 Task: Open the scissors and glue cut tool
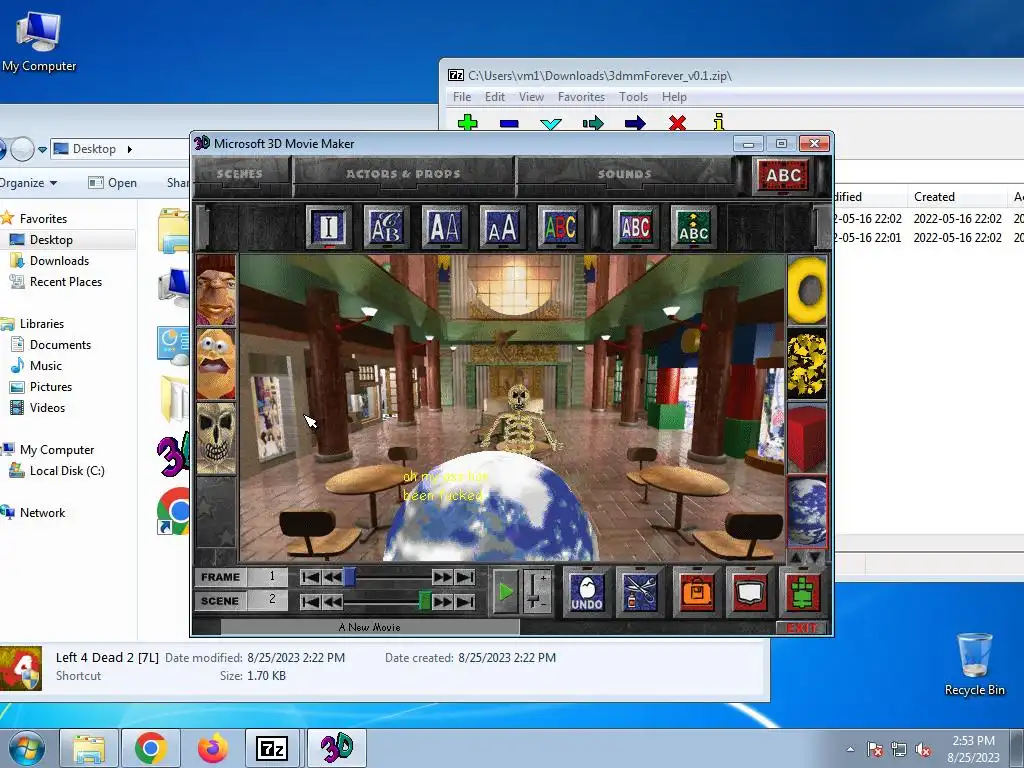[639, 592]
